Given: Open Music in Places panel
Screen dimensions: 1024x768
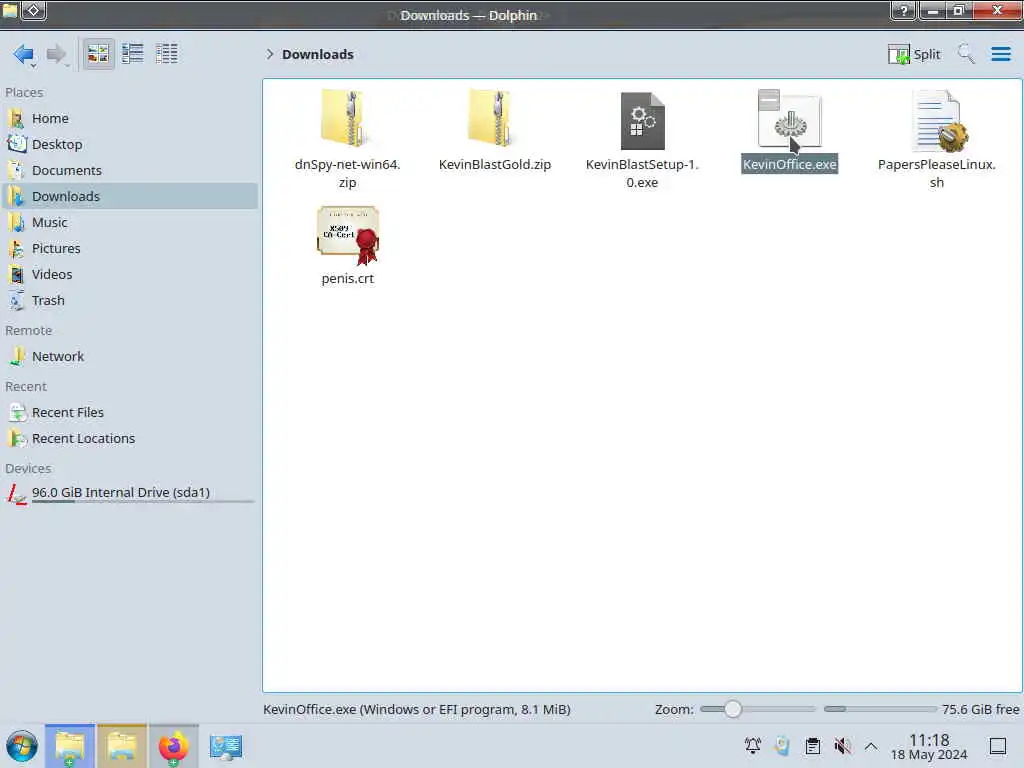Looking at the screenshot, I should pyautogui.click(x=129, y=223).
